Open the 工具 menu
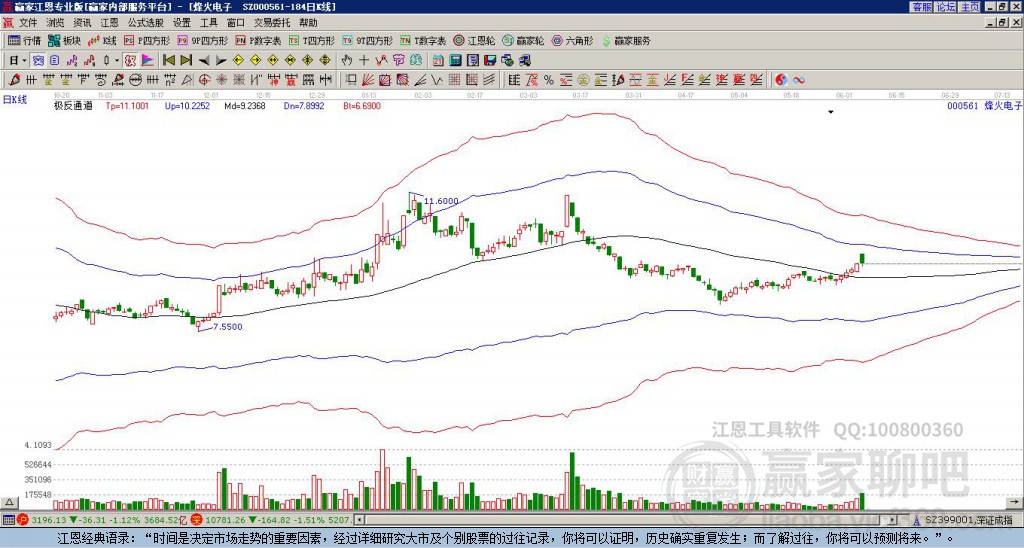This screenshot has height=548, width=1024. coord(208,23)
